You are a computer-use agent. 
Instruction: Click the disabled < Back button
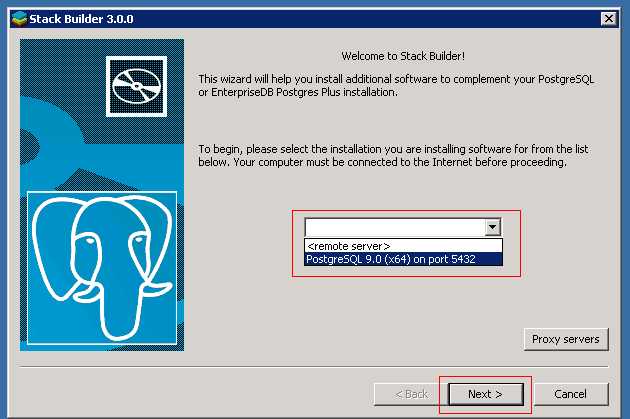pyautogui.click(x=411, y=394)
